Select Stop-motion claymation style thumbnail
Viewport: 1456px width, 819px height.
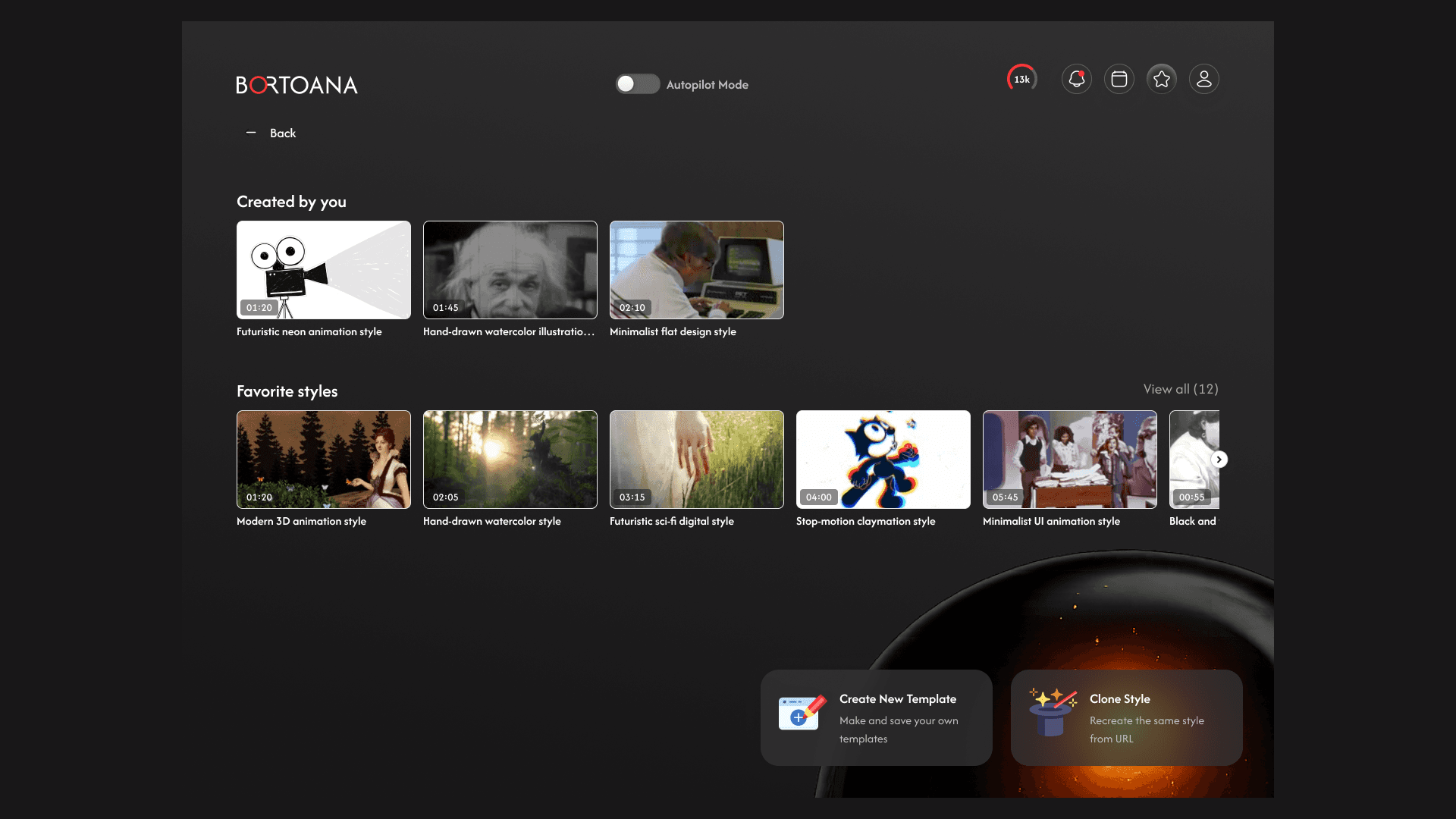coord(883,460)
